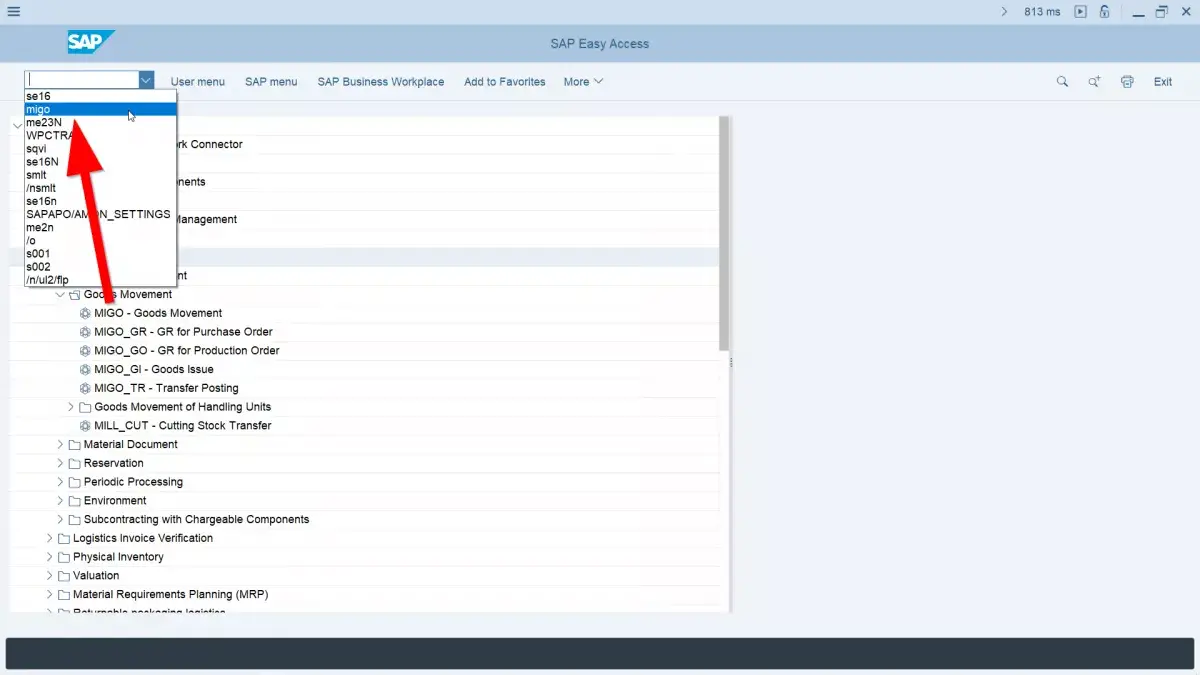1200x675 pixels.
Task: Expand the Periodic Processing chevron
Action: [x=60, y=482]
